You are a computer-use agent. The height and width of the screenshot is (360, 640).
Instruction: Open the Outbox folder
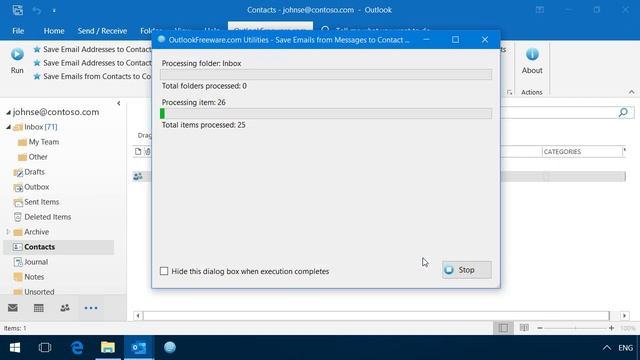click(36, 187)
